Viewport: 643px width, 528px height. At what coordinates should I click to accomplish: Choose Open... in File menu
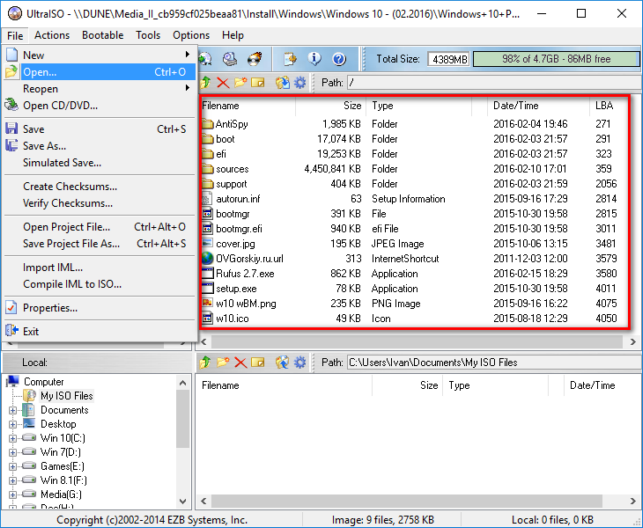click(x=100, y=72)
